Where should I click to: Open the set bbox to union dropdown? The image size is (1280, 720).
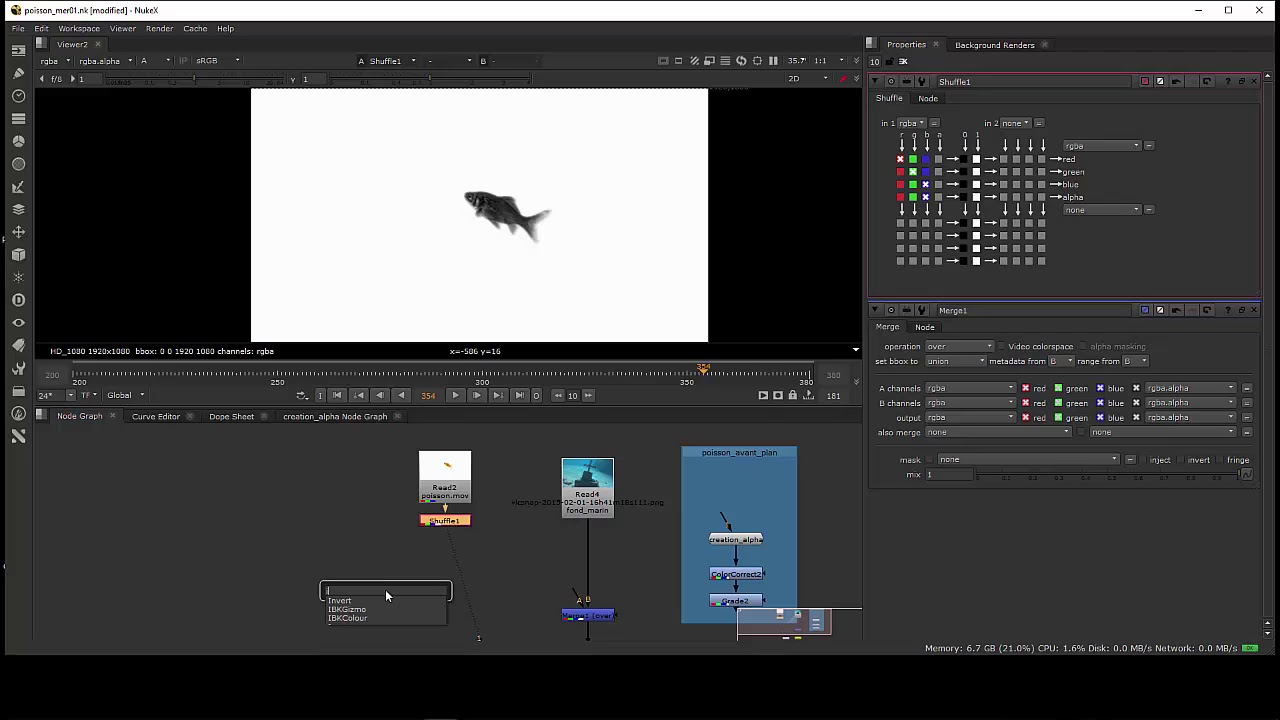point(954,361)
